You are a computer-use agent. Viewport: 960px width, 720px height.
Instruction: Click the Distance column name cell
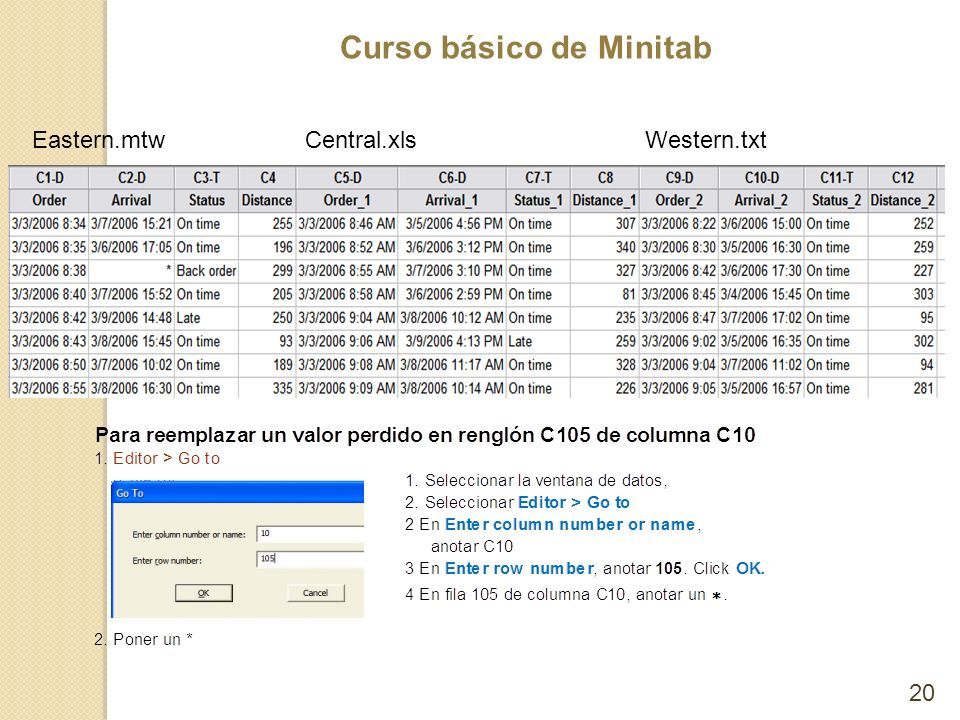[x=268, y=200]
